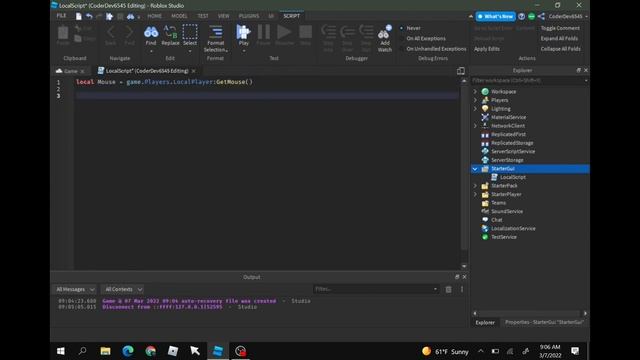The image size is (640, 360).
Task: Click Toggle Comment action
Action: coord(560,28)
